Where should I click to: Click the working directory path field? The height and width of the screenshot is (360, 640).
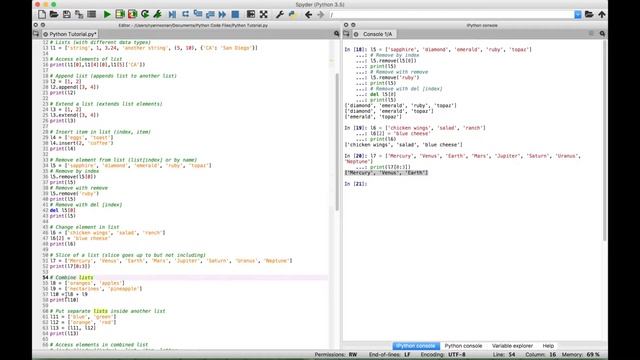451,15
